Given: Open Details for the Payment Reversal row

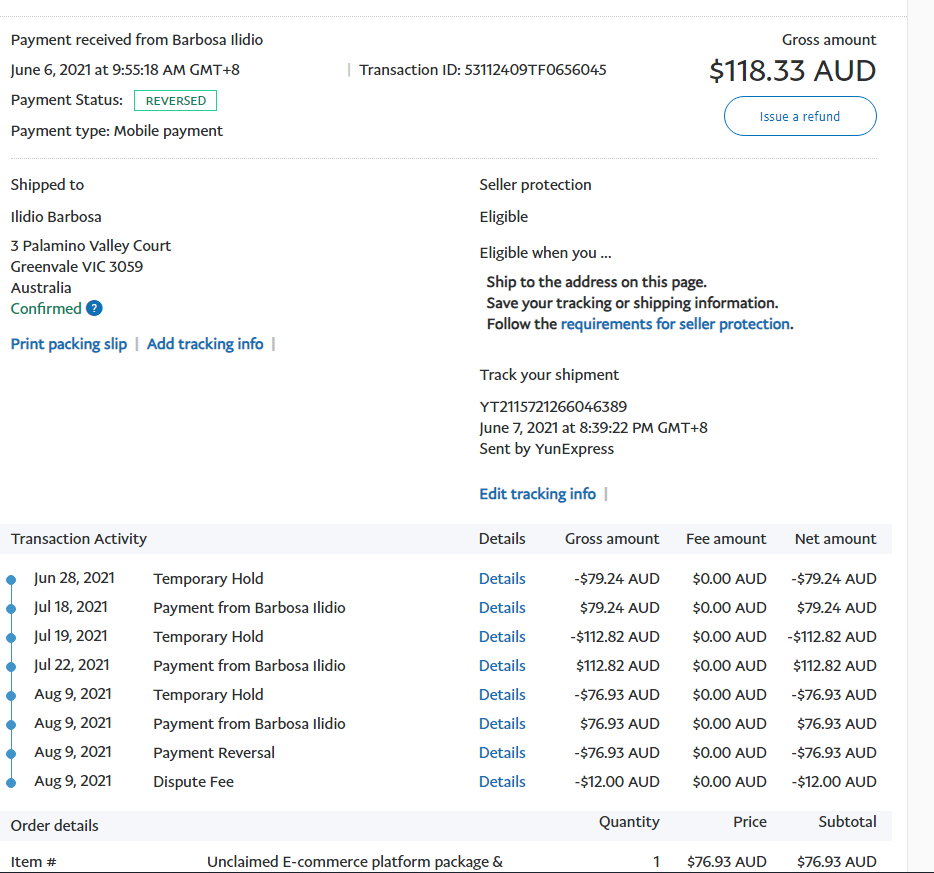Looking at the screenshot, I should coord(502,753).
